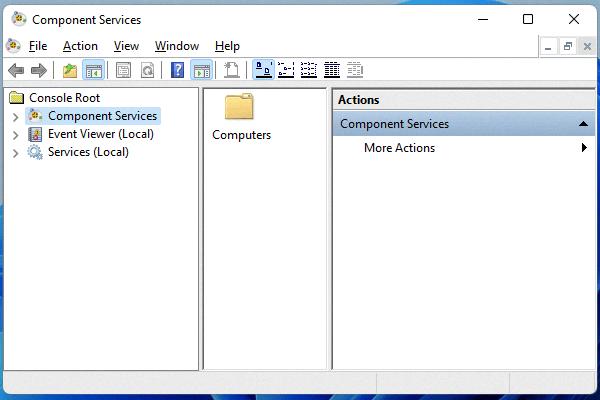Open the Action menu
The width and height of the screenshot is (600, 400).
80,46
